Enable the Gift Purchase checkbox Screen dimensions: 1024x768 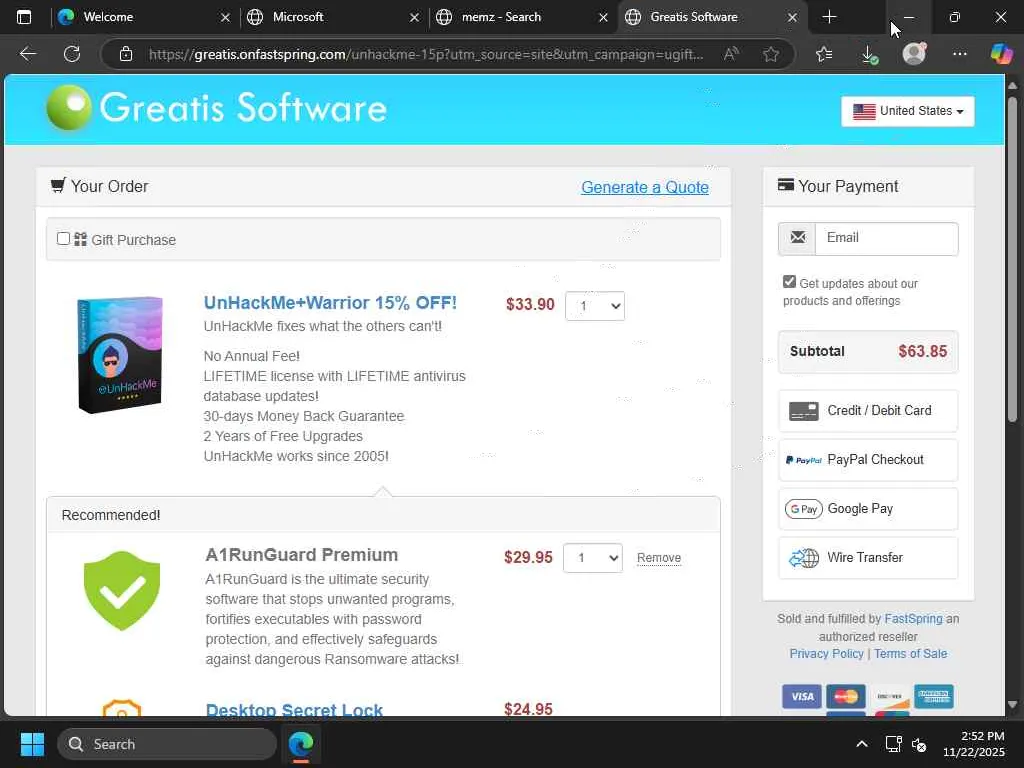tap(63, 239)
